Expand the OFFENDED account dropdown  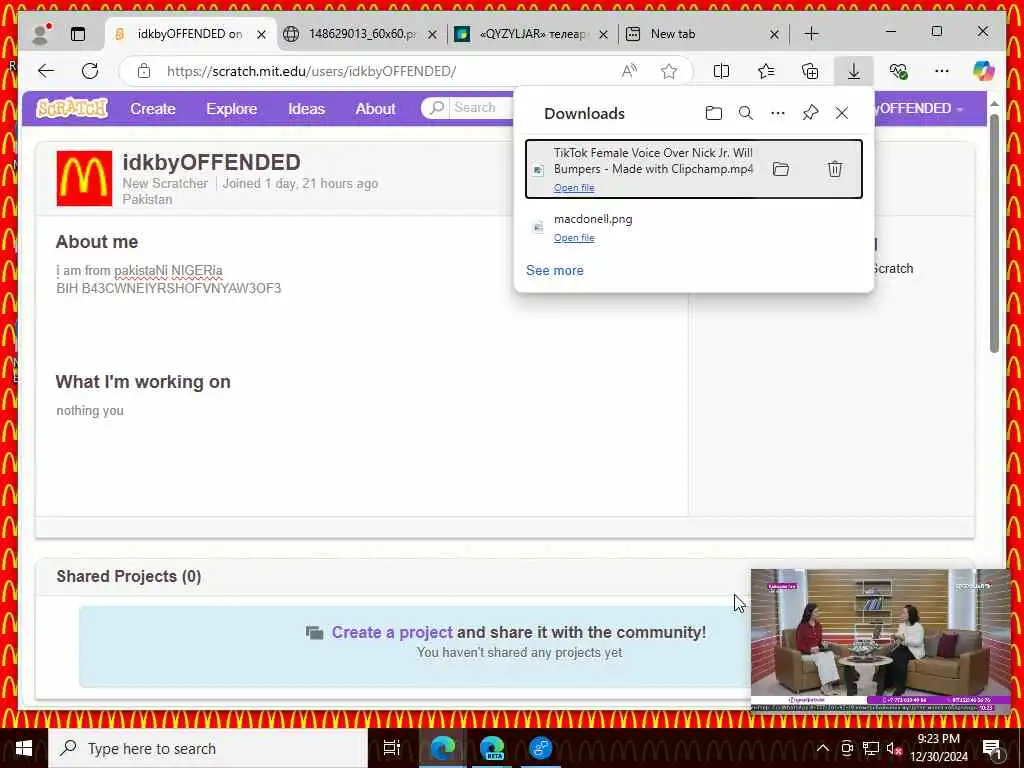pos(921,108)
